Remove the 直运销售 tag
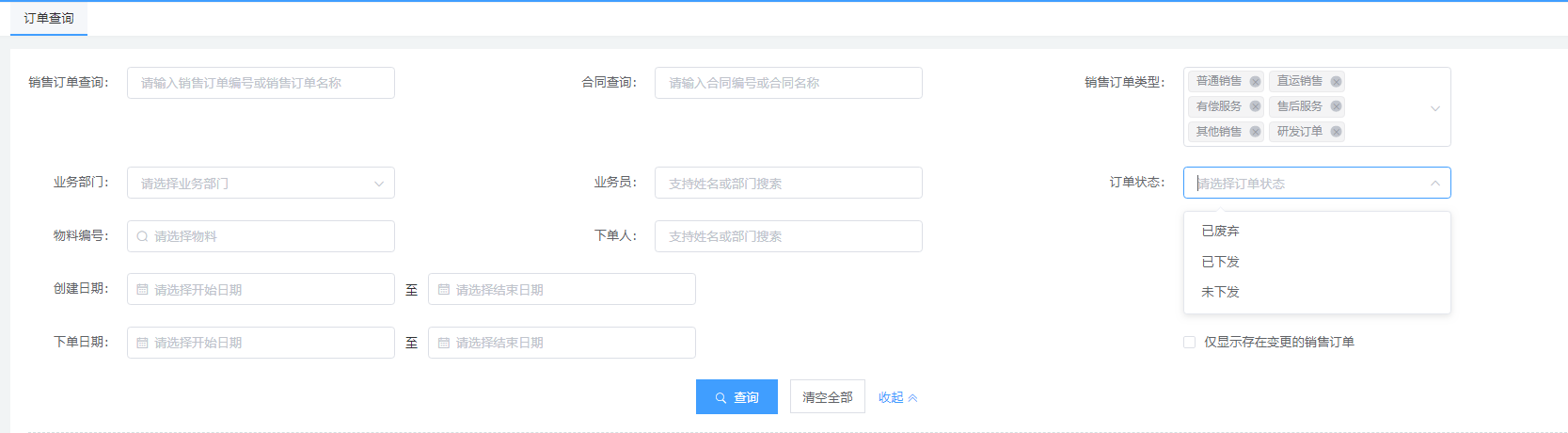The height and width of the screenshot is (433, 1568). click(x=1336, y=82)
